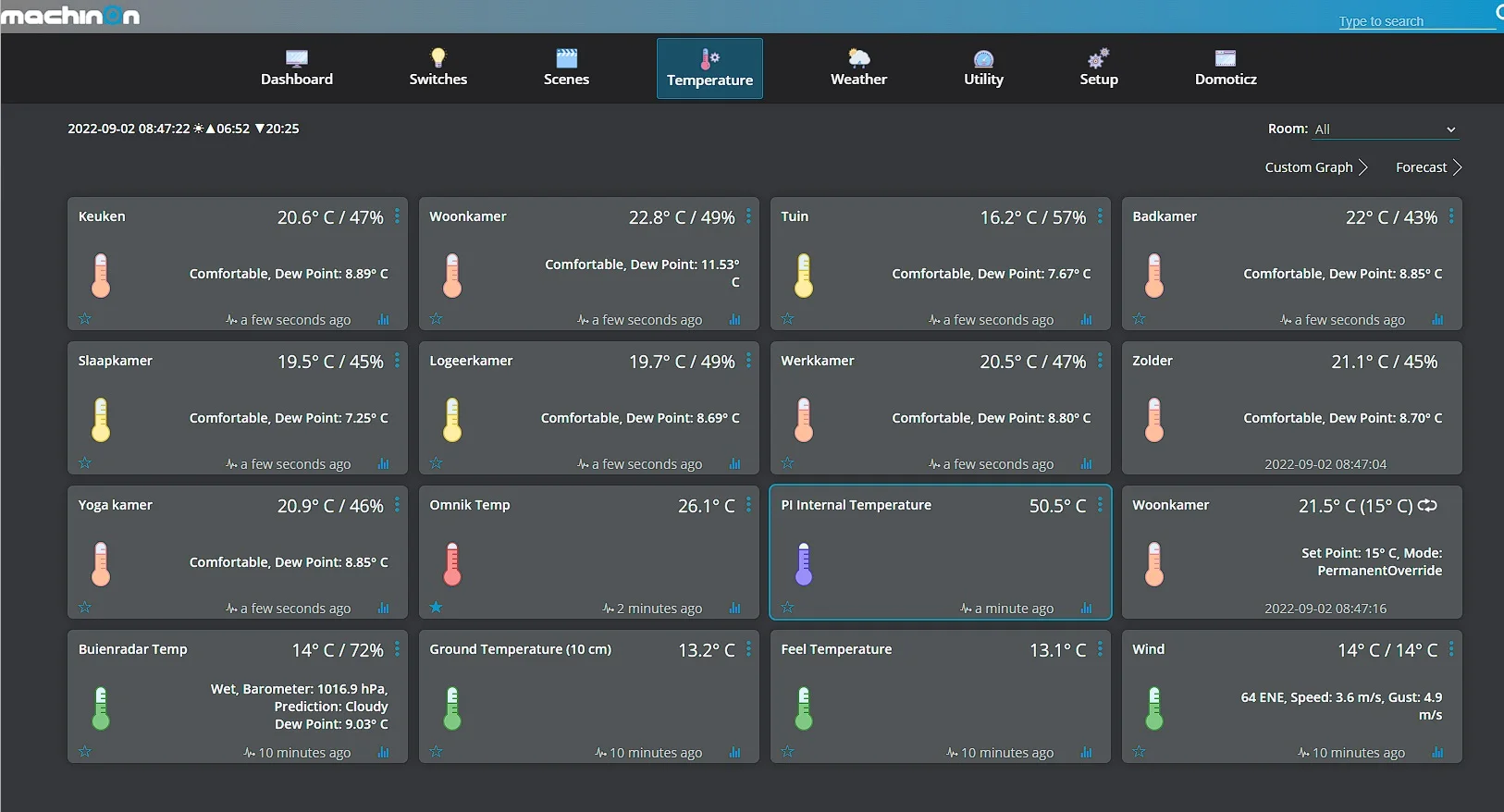Open Buienradar Temp card options menu
This screenshot has height=812, width=1504.
tap(398, 649)
